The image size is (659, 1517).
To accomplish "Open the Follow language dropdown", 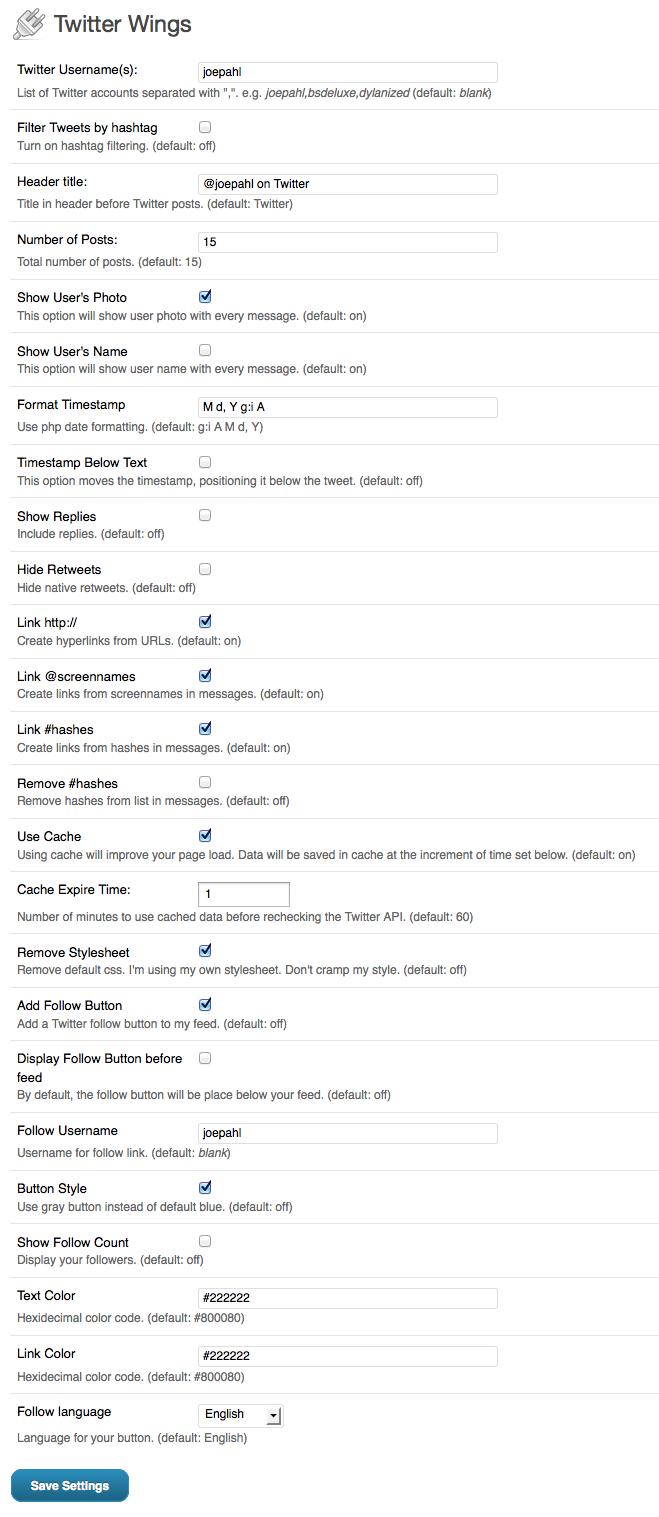I will 241,1414.
